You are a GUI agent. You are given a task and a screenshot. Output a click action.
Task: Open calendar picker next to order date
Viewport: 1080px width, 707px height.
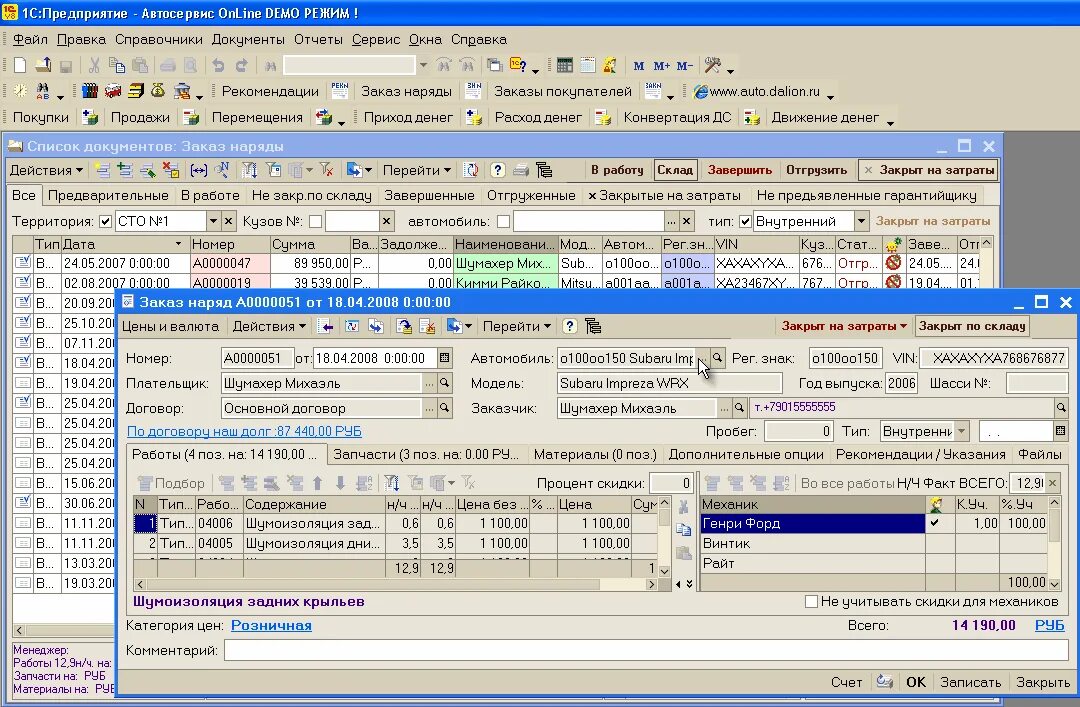pyautogui.click(x=444, y=358)
